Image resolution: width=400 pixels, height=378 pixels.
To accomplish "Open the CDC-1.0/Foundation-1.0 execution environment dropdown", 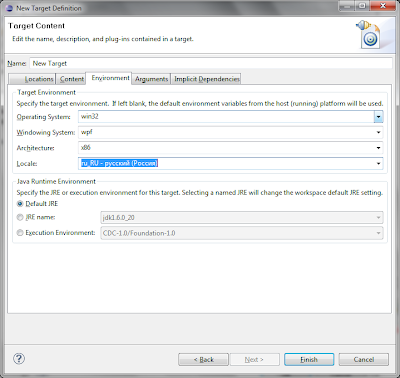I will click(x=242, y=233).
